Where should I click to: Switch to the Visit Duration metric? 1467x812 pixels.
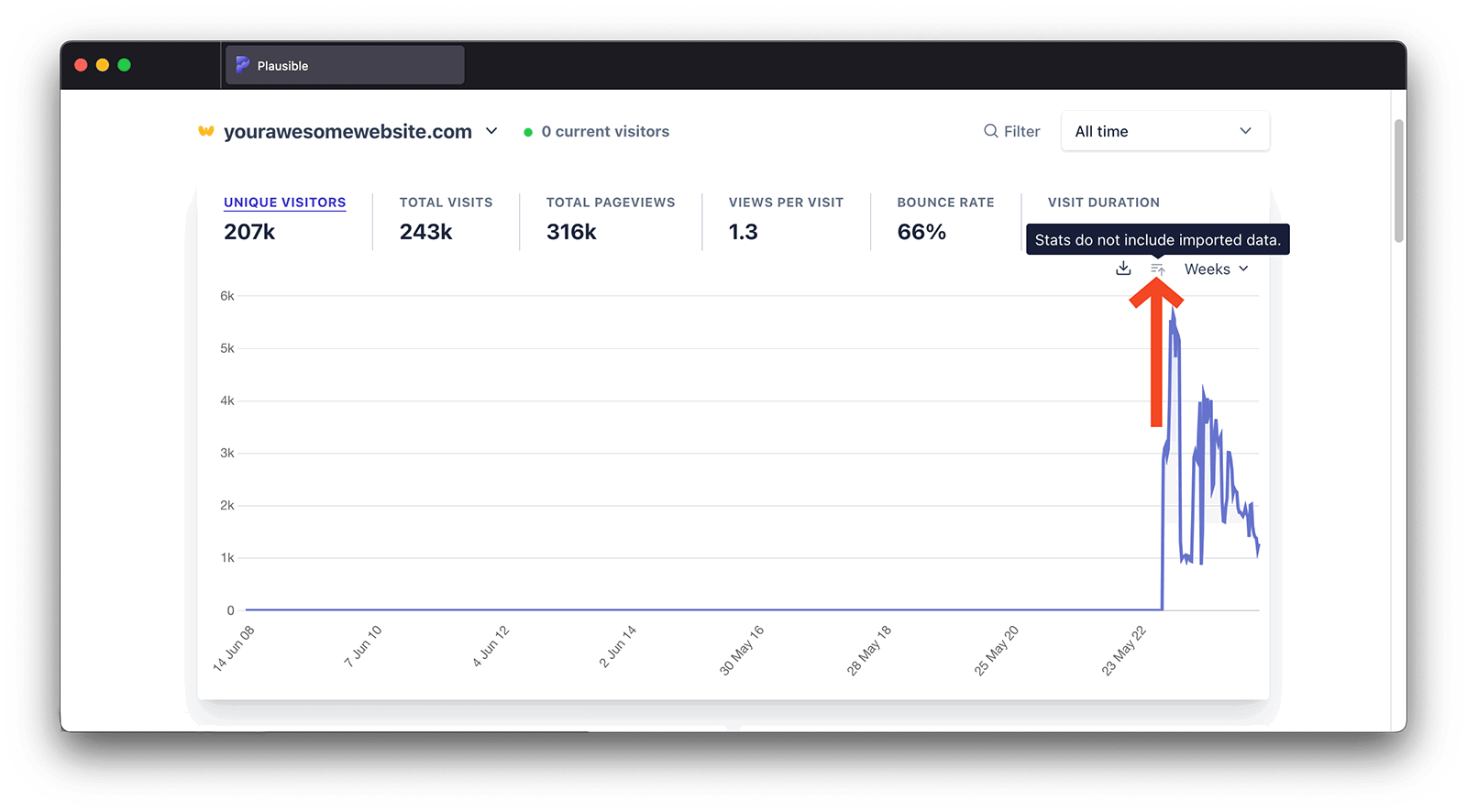point(1103,203)
